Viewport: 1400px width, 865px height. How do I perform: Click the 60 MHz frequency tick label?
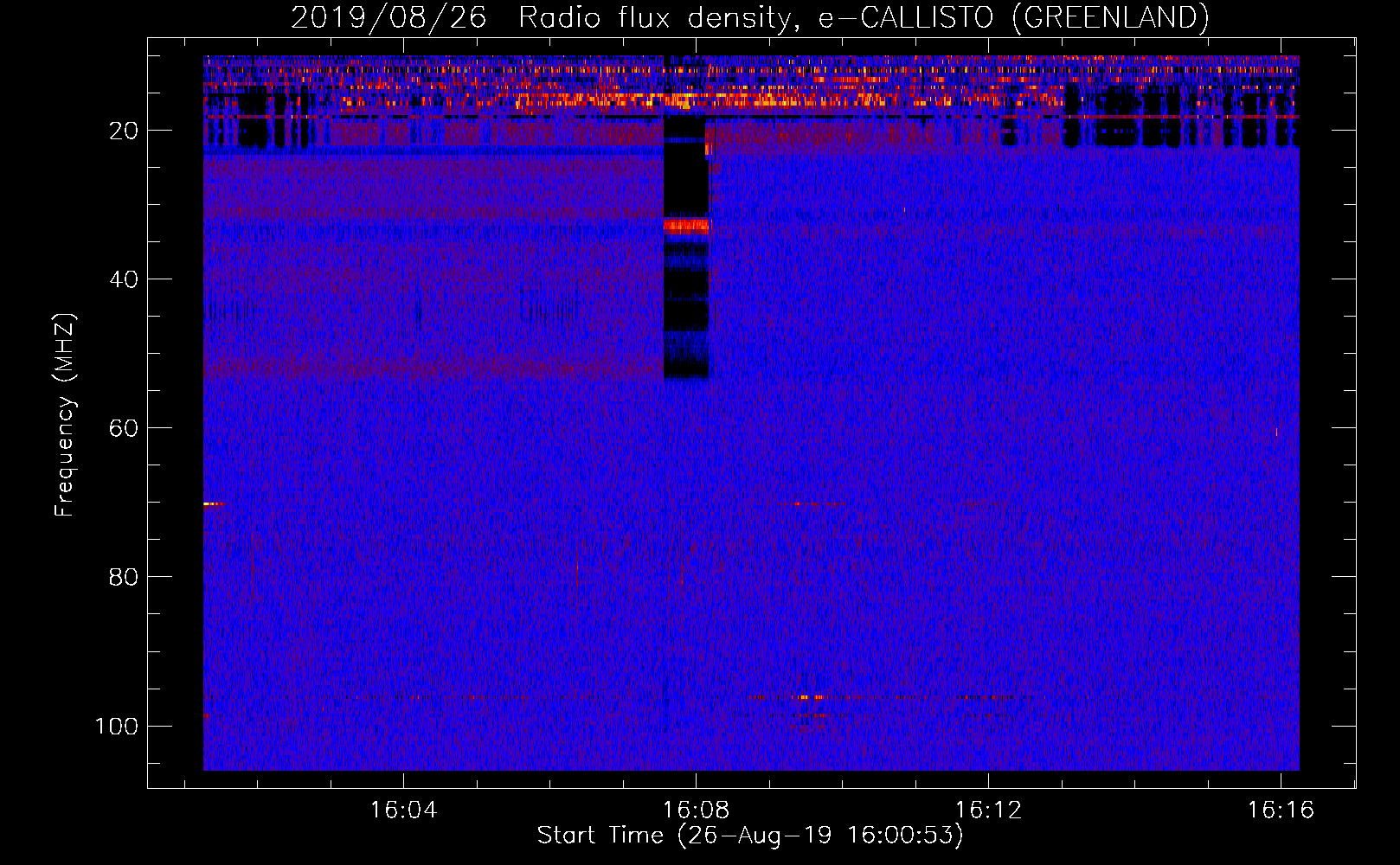click(x=124, y=428)
